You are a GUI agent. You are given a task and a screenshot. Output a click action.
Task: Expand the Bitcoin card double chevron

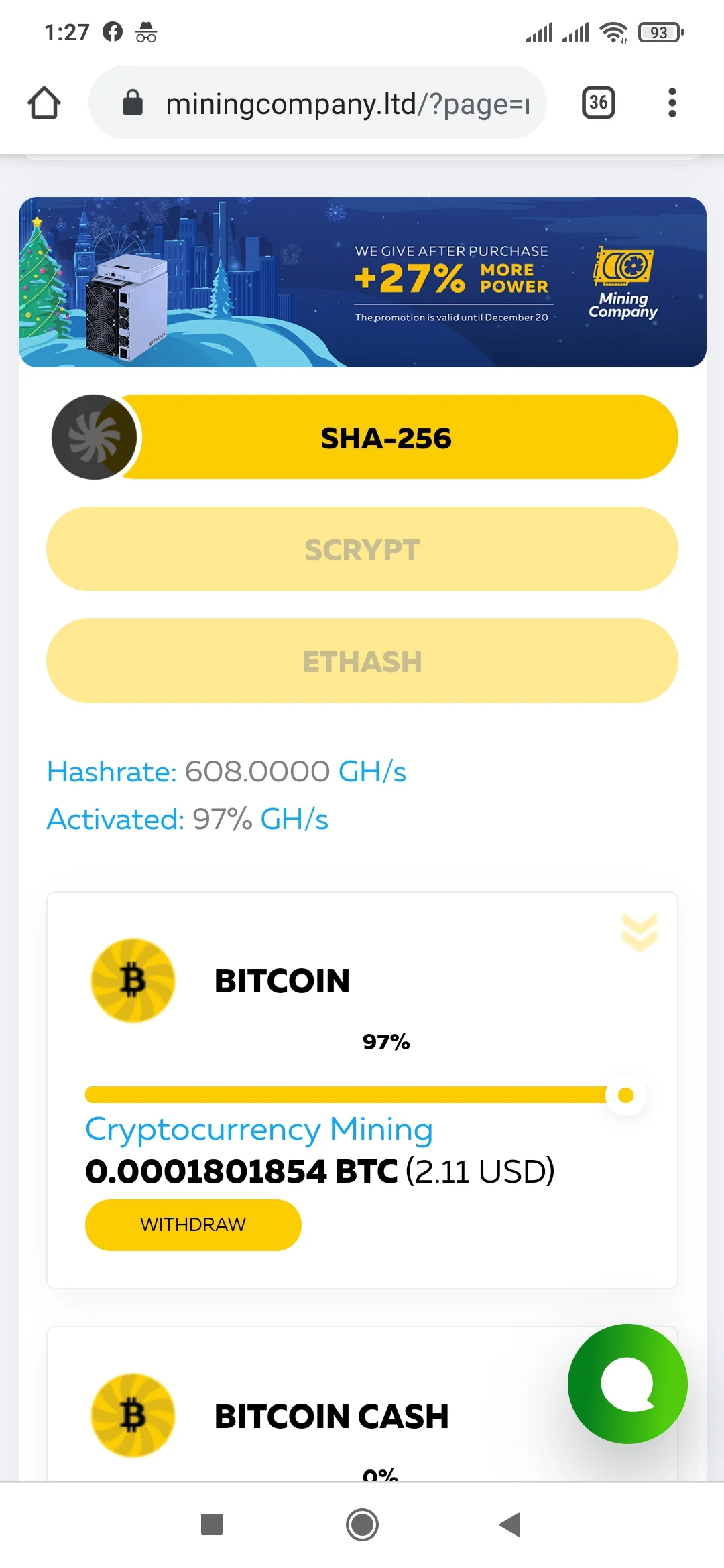640,931
